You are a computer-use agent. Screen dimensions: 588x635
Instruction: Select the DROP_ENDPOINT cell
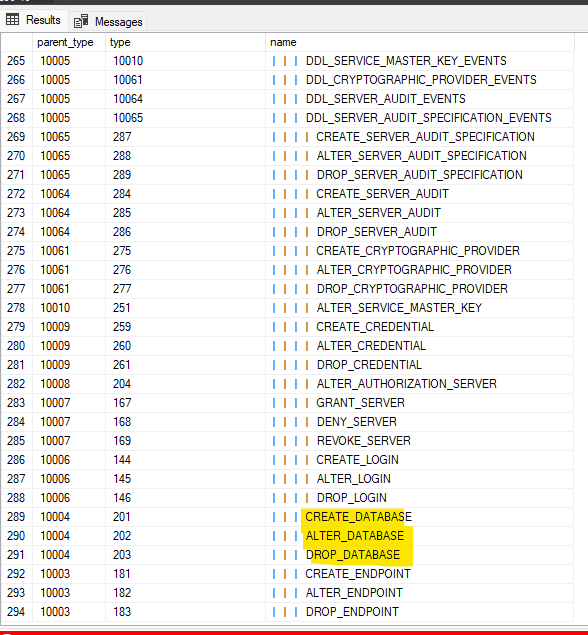click(x=420, y=612)
